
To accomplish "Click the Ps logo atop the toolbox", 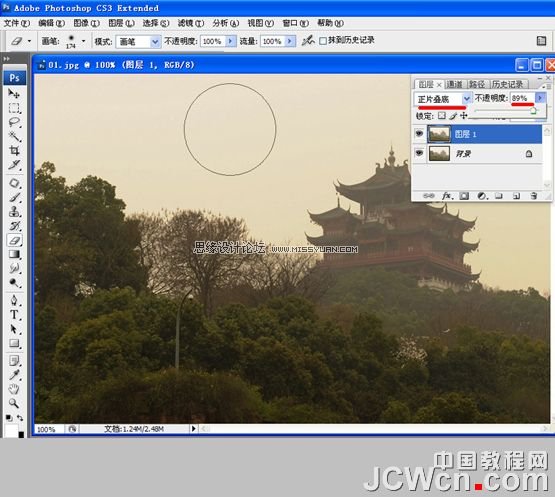I will [x=15, y=78].
